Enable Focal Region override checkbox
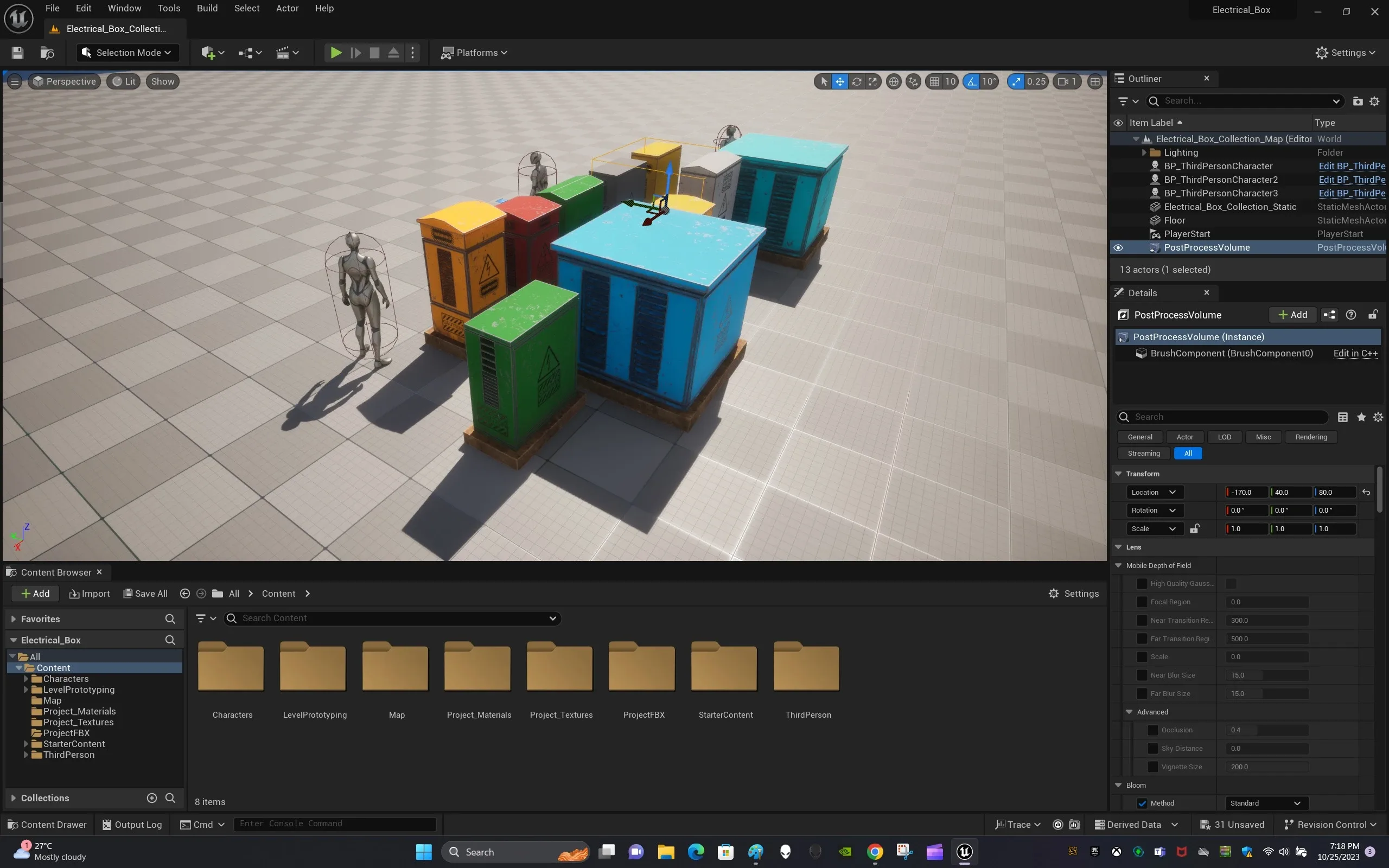The width and height of the screenshot is (1389, 868). (x=1142, y=602)
